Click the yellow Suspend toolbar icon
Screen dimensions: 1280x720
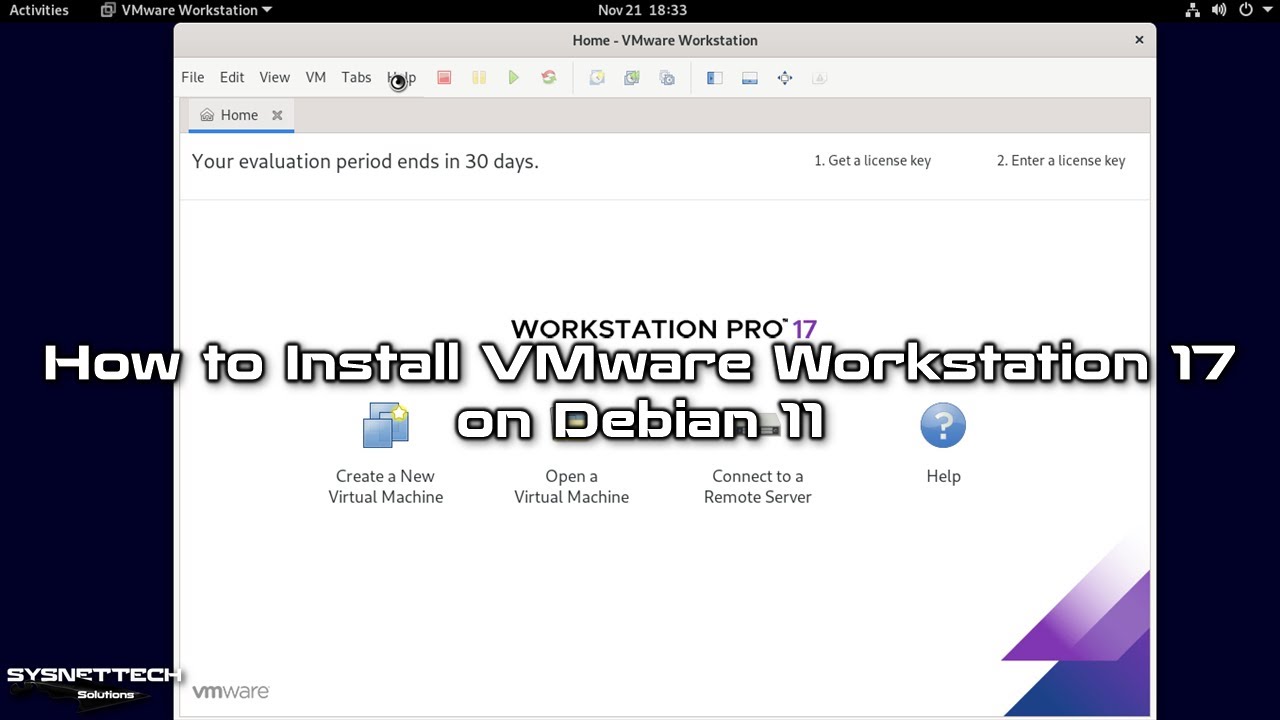tap(479, 78)
